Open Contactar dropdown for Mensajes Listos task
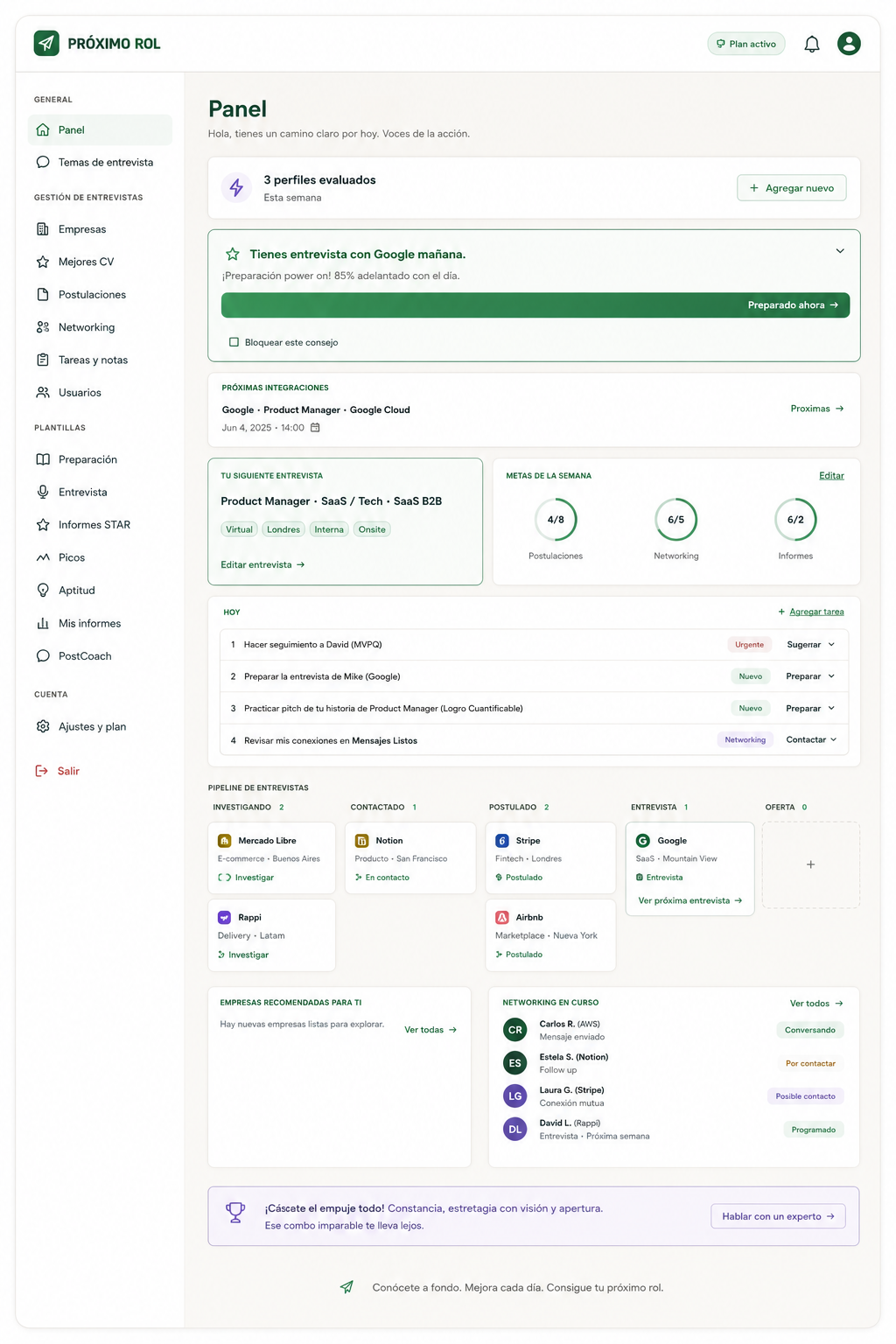896x1344 pixels. tap(811, 740)
